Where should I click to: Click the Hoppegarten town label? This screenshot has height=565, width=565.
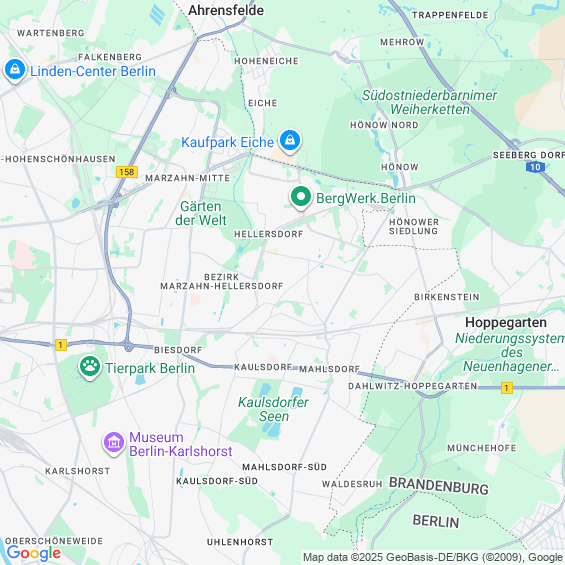click(506, 322)
